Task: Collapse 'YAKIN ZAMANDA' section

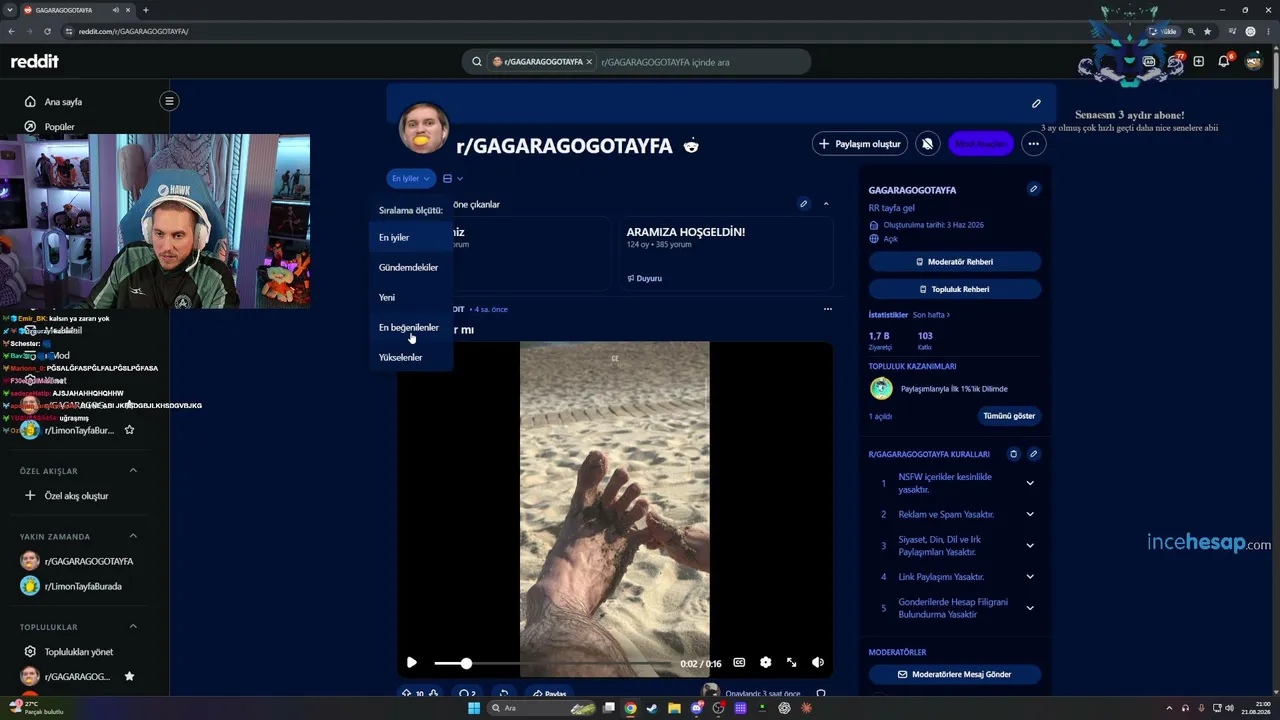Action: [133, 536]
